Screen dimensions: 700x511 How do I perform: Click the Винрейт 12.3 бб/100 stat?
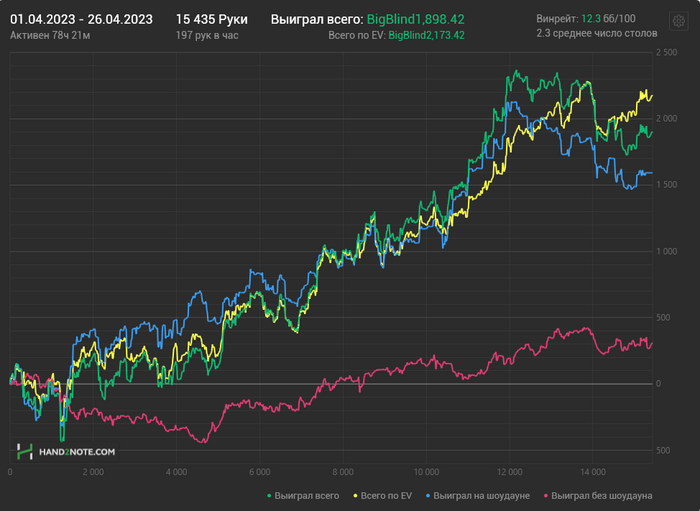(x=586, y=19)
